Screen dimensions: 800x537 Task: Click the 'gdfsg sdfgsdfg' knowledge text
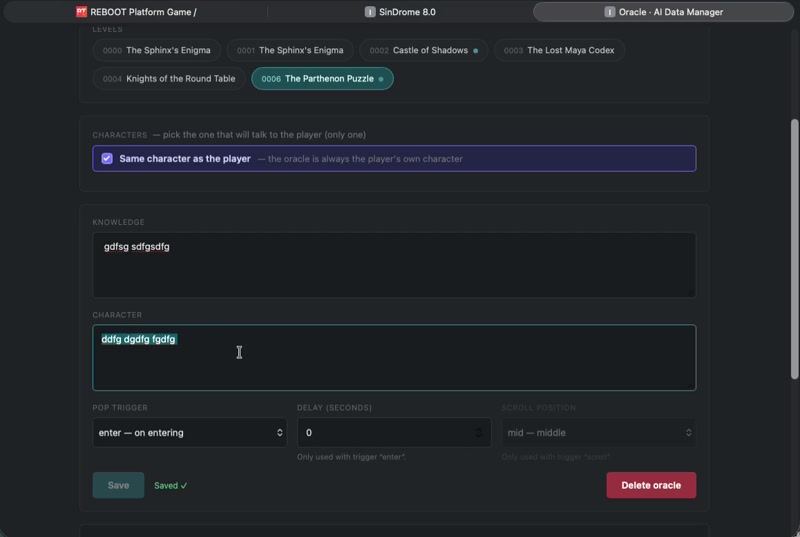(x=137, y=247)
